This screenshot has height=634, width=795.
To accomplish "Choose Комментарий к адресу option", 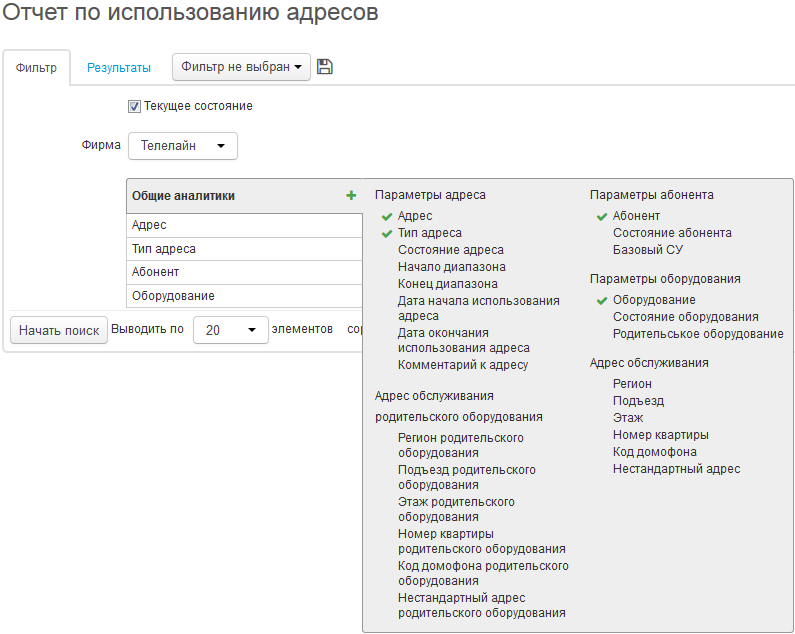I will (x=463, y=365).
